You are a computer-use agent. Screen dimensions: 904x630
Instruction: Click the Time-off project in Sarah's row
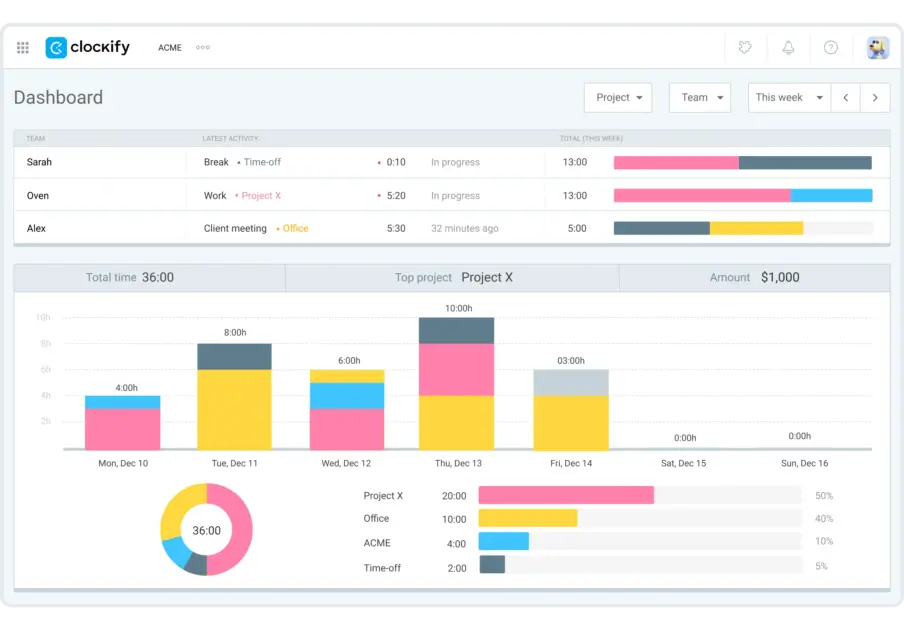pos(262,162)
